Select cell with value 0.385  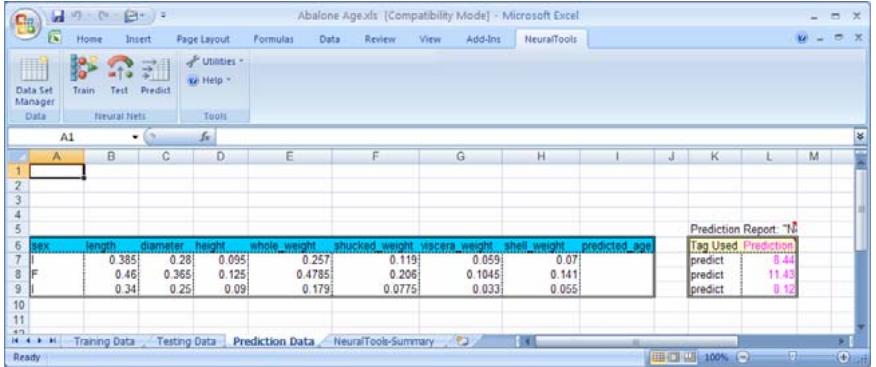click(x=111, y=260)
